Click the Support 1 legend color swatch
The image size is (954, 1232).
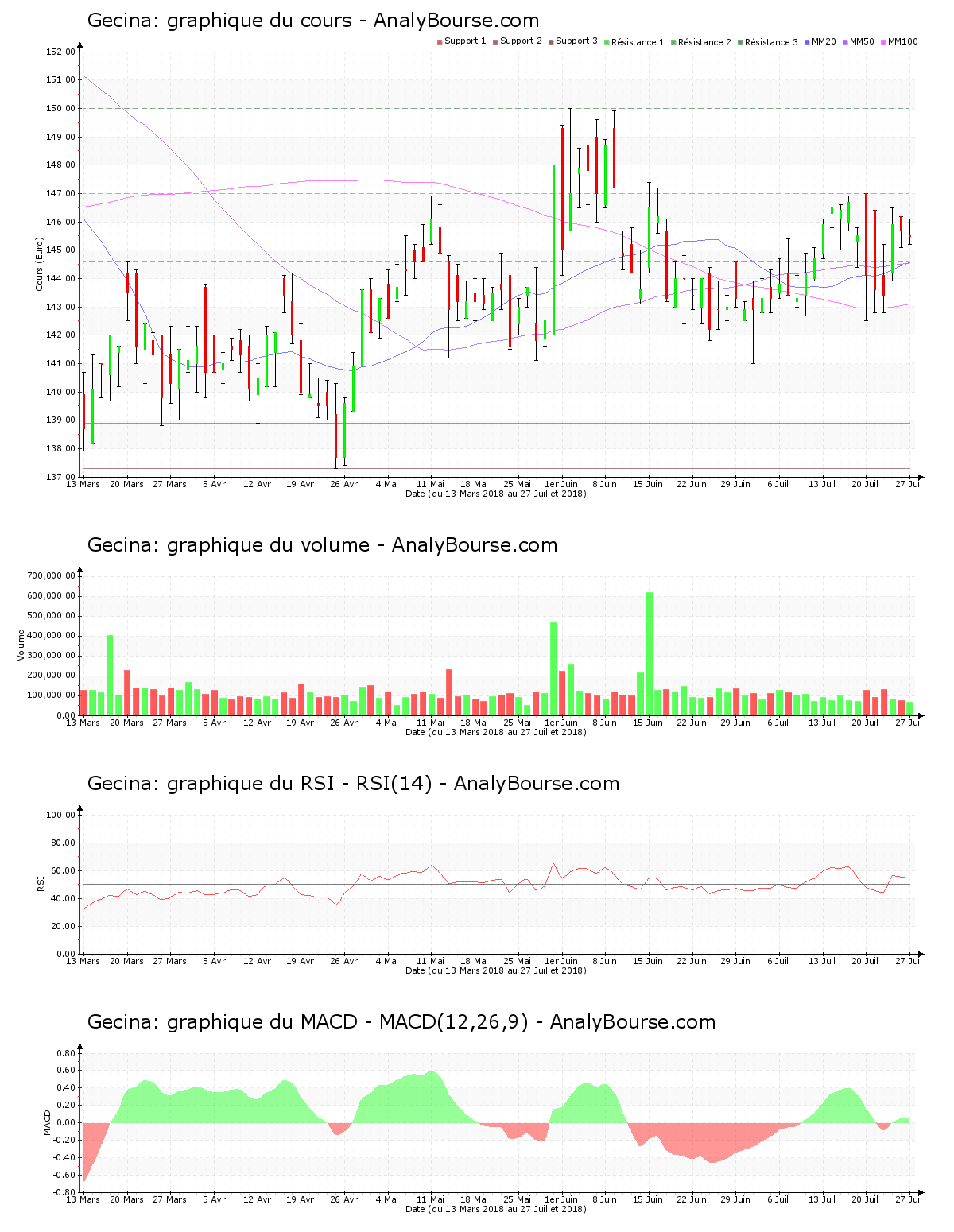coord(440,41)
